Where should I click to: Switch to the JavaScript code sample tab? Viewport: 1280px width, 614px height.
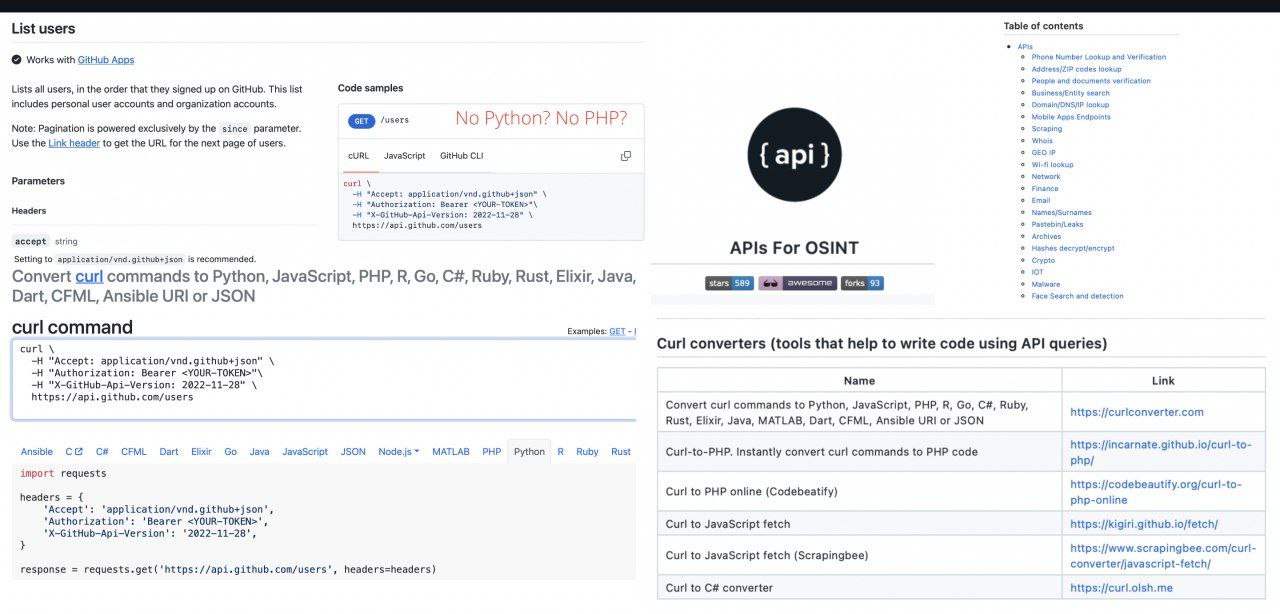point(404,156)
